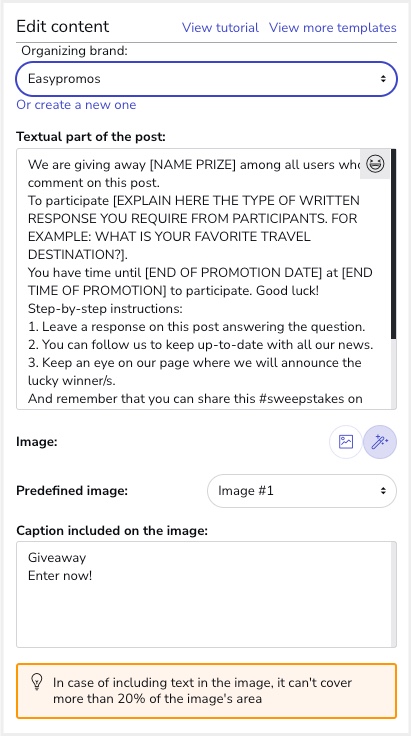Click the caption text area scrollbar

click(394, 595)
